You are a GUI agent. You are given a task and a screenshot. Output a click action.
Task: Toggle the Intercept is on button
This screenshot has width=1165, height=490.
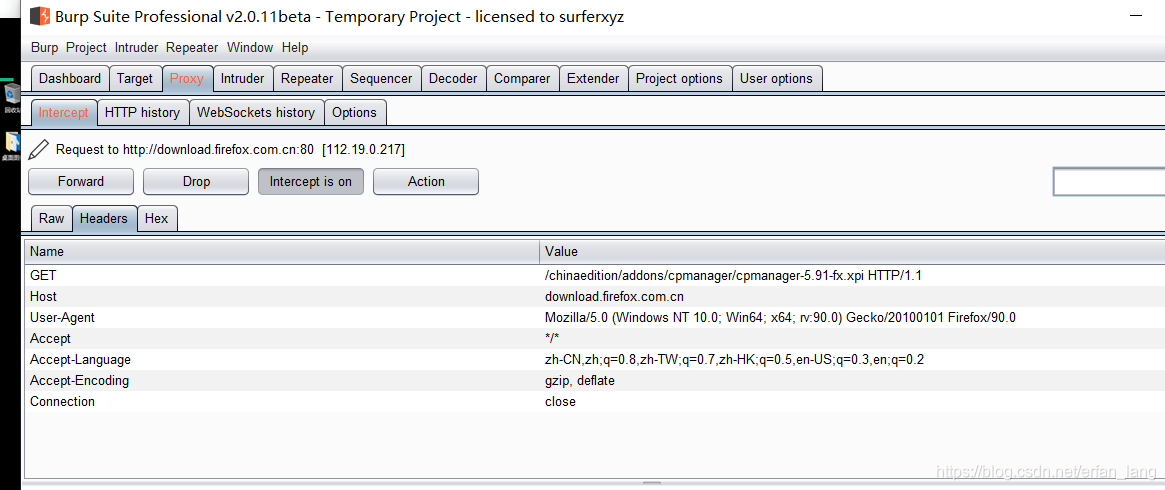pyautogui.click(x=311, y=182)
